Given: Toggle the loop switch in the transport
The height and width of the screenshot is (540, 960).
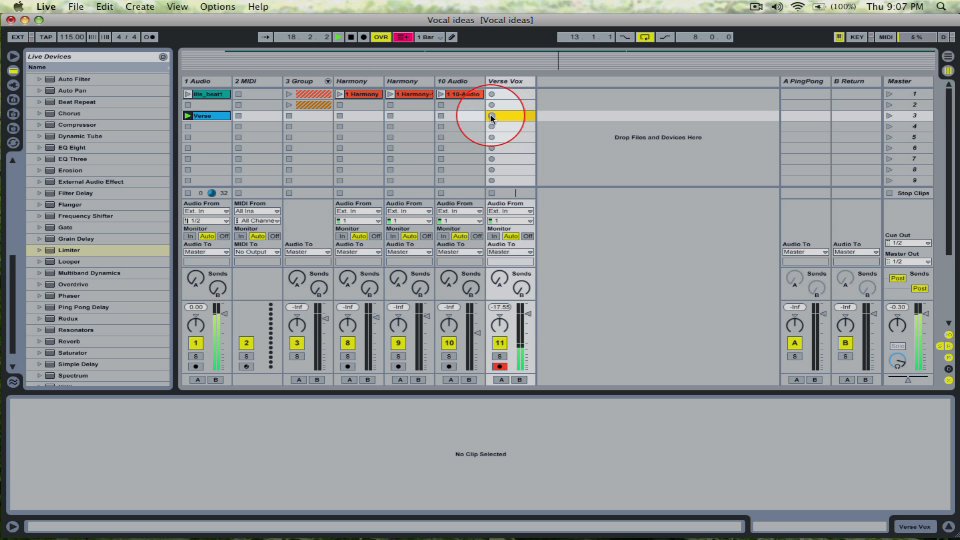Looking at the screenshot, I should pyautogui.click(x=645, y=37).
